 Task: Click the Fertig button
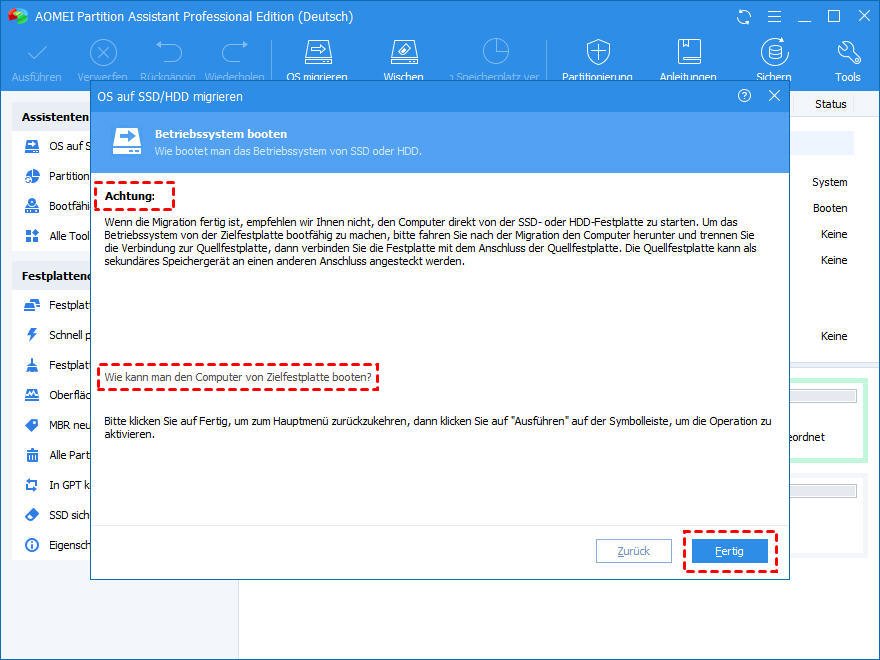730,551
